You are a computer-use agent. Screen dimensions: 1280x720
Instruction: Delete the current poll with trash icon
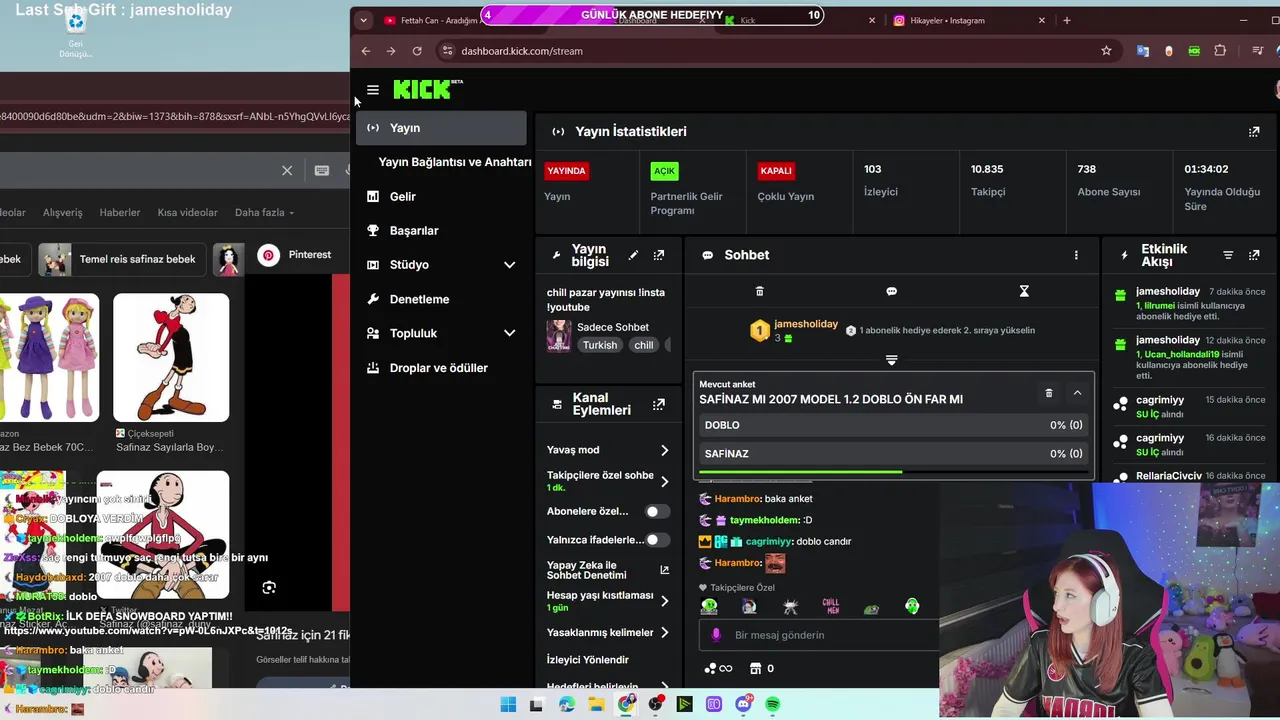(1049, 393)
